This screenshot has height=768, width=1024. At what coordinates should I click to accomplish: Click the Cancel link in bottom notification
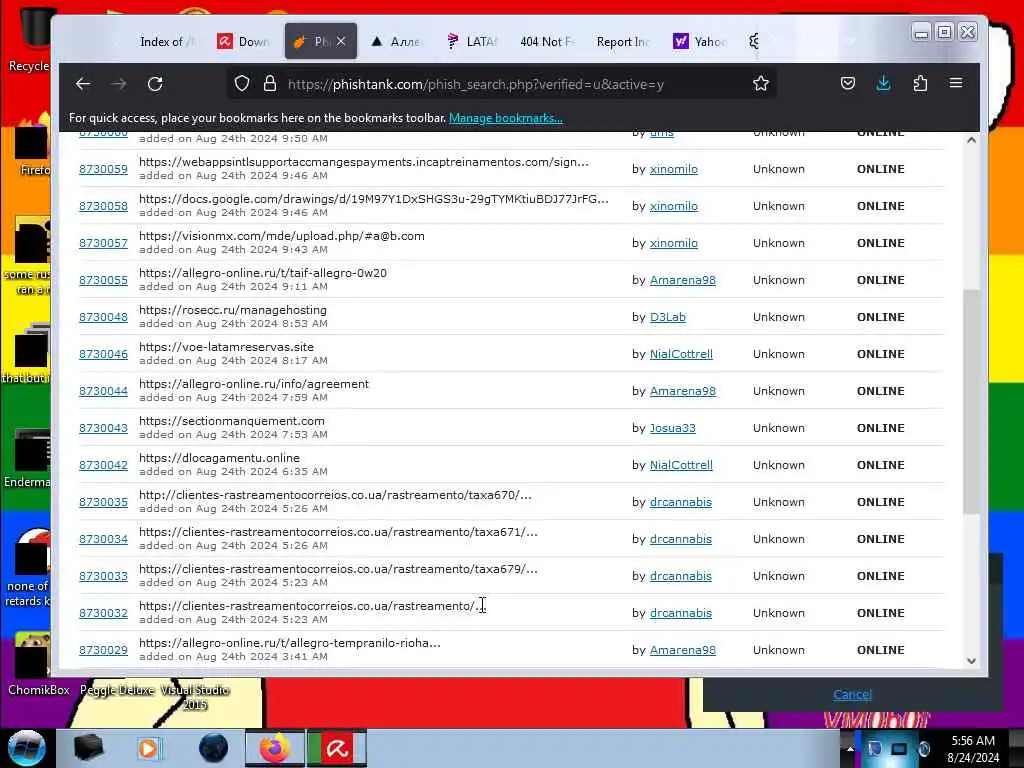pos(852,695)
